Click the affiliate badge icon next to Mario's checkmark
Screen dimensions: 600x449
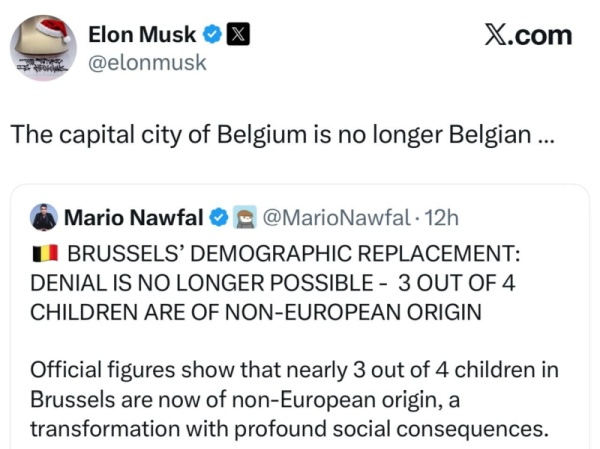[x=245, y=216]
